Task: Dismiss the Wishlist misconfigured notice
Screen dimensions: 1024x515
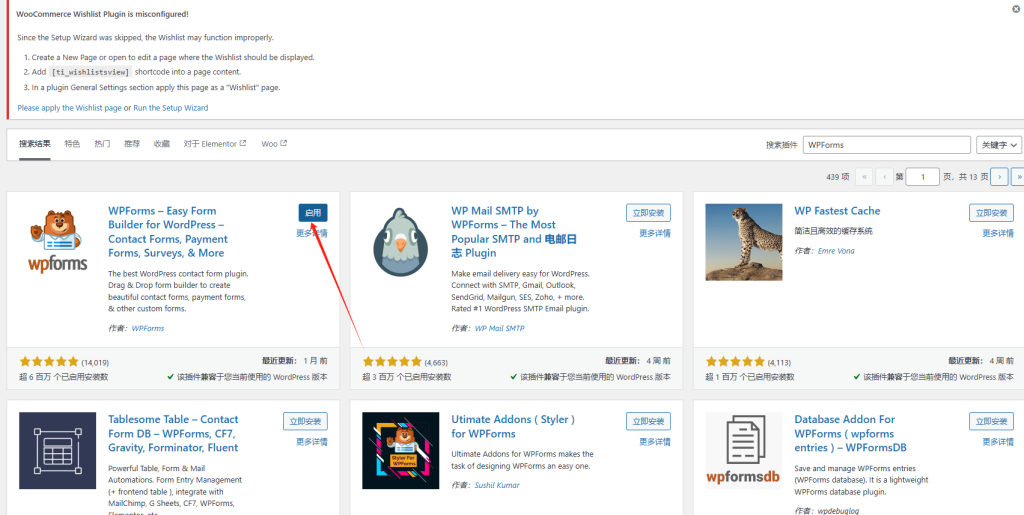Action: (x=1015, y=9)
